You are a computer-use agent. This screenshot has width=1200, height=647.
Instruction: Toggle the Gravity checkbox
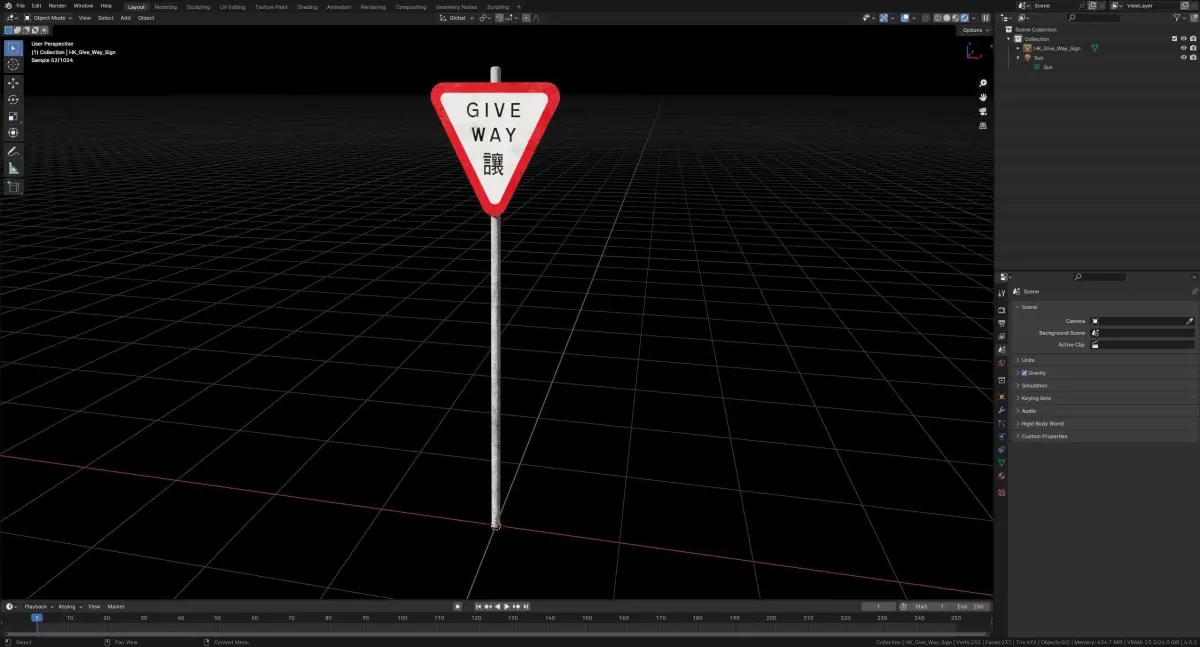click(x=1024, y=373)
